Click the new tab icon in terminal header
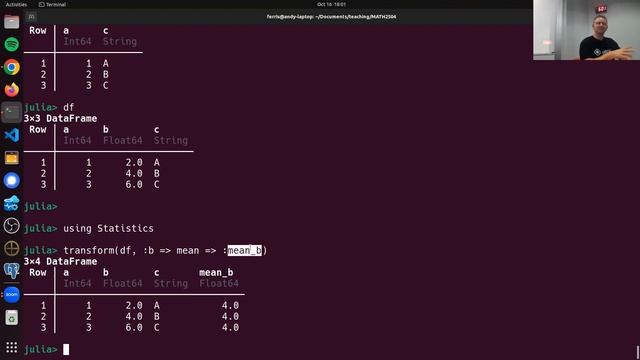640x360 pixels. [x=31, y=17]
